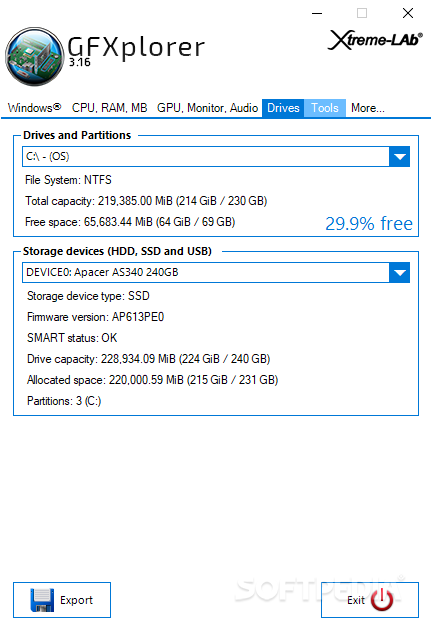432x627 pixels.
Task: Open the Windows® tab
Action: (x=34, y=108)
